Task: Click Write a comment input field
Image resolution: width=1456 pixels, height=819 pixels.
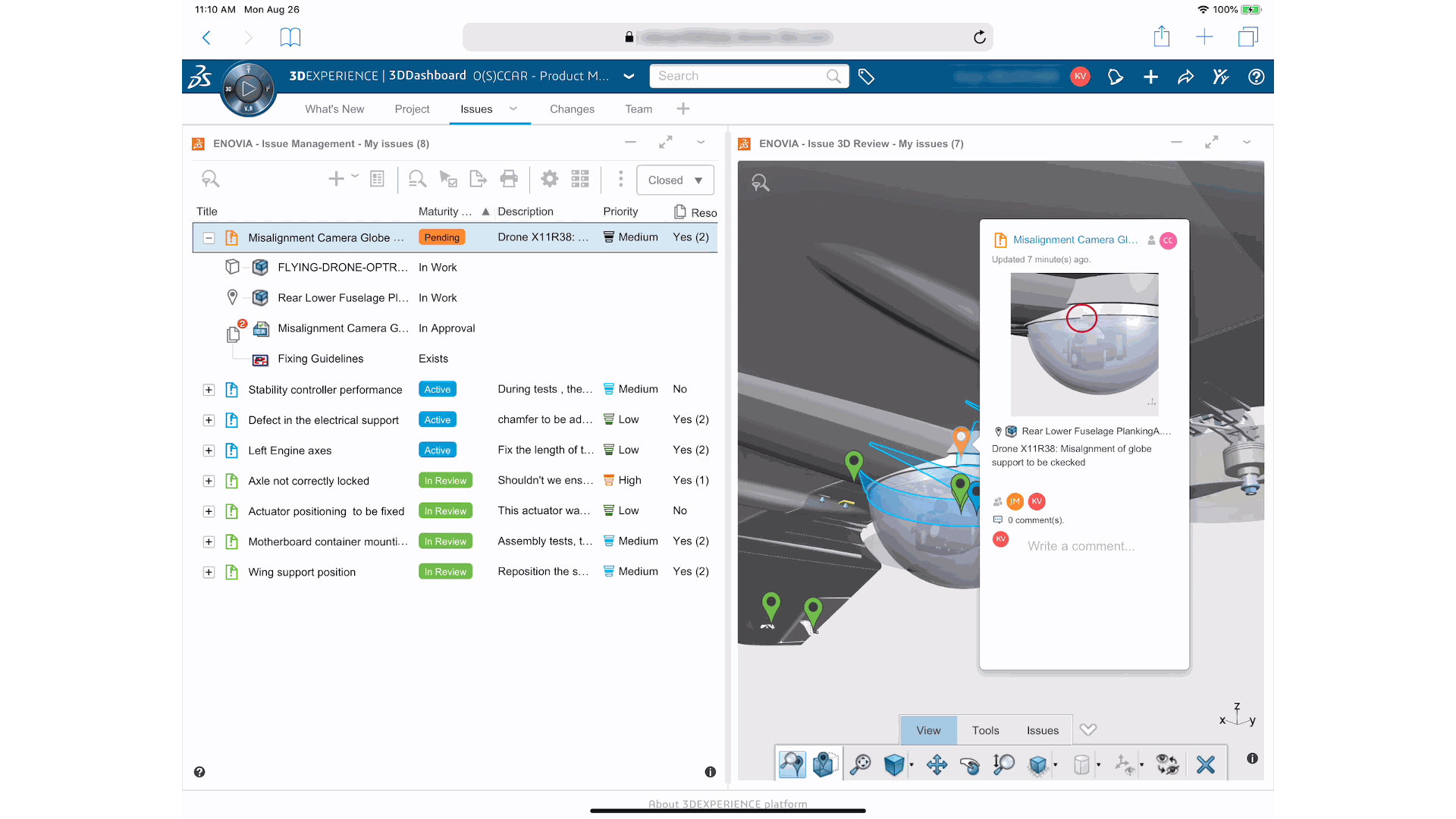Action: pyautogui.click(x=1082, y=545)
